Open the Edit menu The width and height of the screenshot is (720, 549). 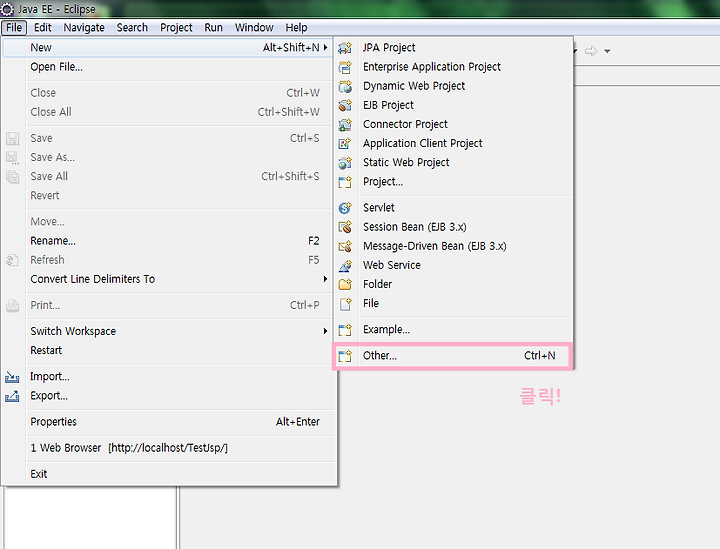(43, 28)
